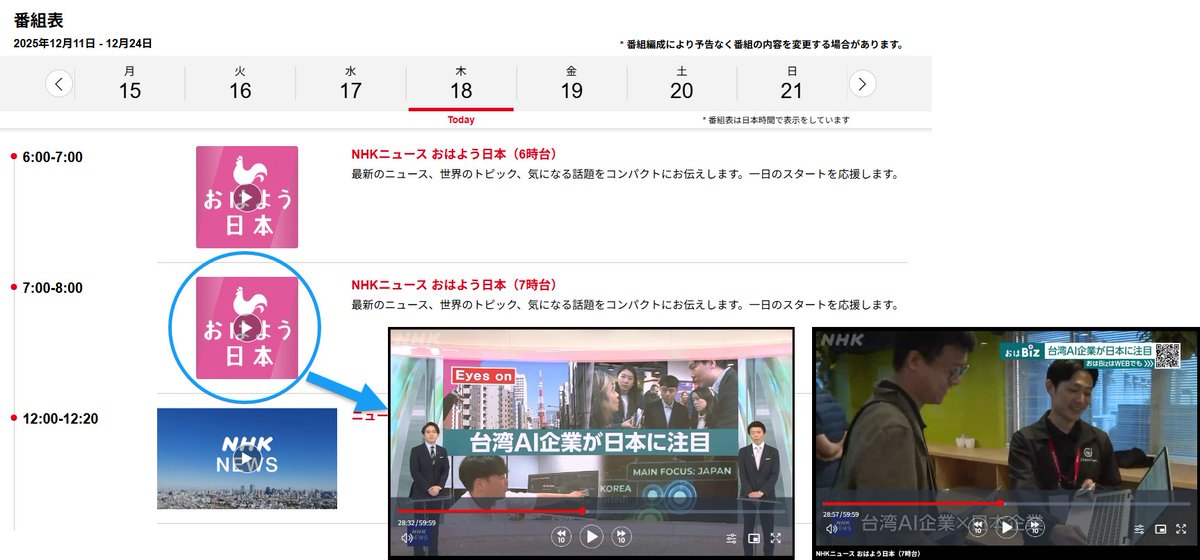Viewport: 1200px width, 560px height.
Task: Enter fullscreen in the right video player
Action: point(1181,528)
